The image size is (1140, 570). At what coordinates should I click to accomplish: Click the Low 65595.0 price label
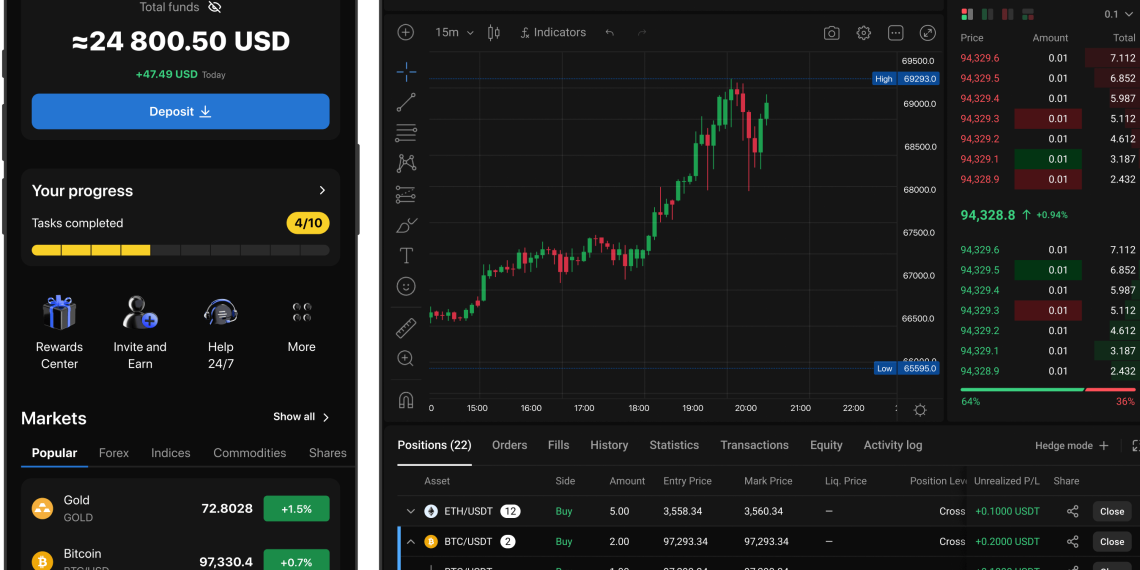906,369
